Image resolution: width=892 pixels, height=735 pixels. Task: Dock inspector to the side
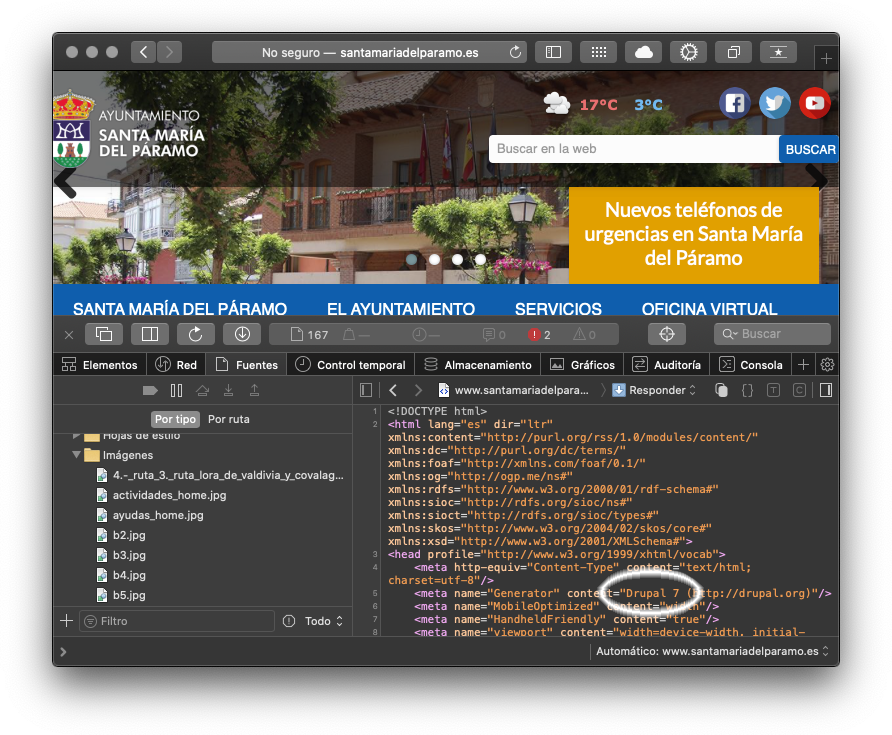click(x=150, y=334)
